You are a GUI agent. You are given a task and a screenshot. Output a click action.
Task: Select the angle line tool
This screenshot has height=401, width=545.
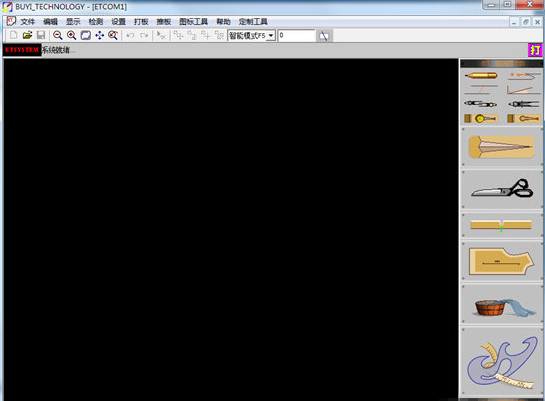pyautogui.click(x=524, y=90)
